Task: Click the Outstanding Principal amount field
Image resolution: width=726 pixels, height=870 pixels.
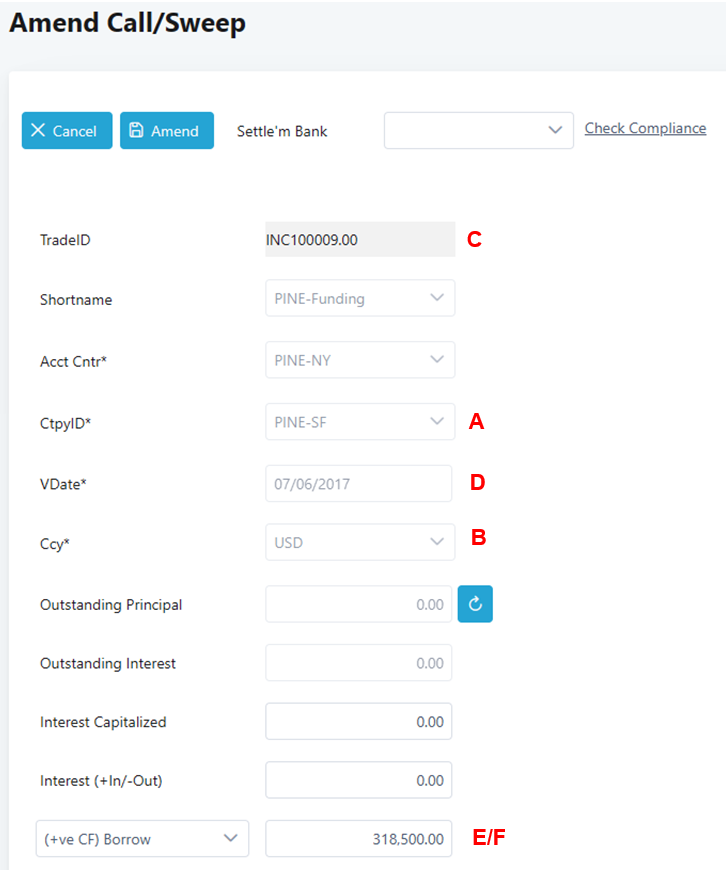Action: [359, 604]
